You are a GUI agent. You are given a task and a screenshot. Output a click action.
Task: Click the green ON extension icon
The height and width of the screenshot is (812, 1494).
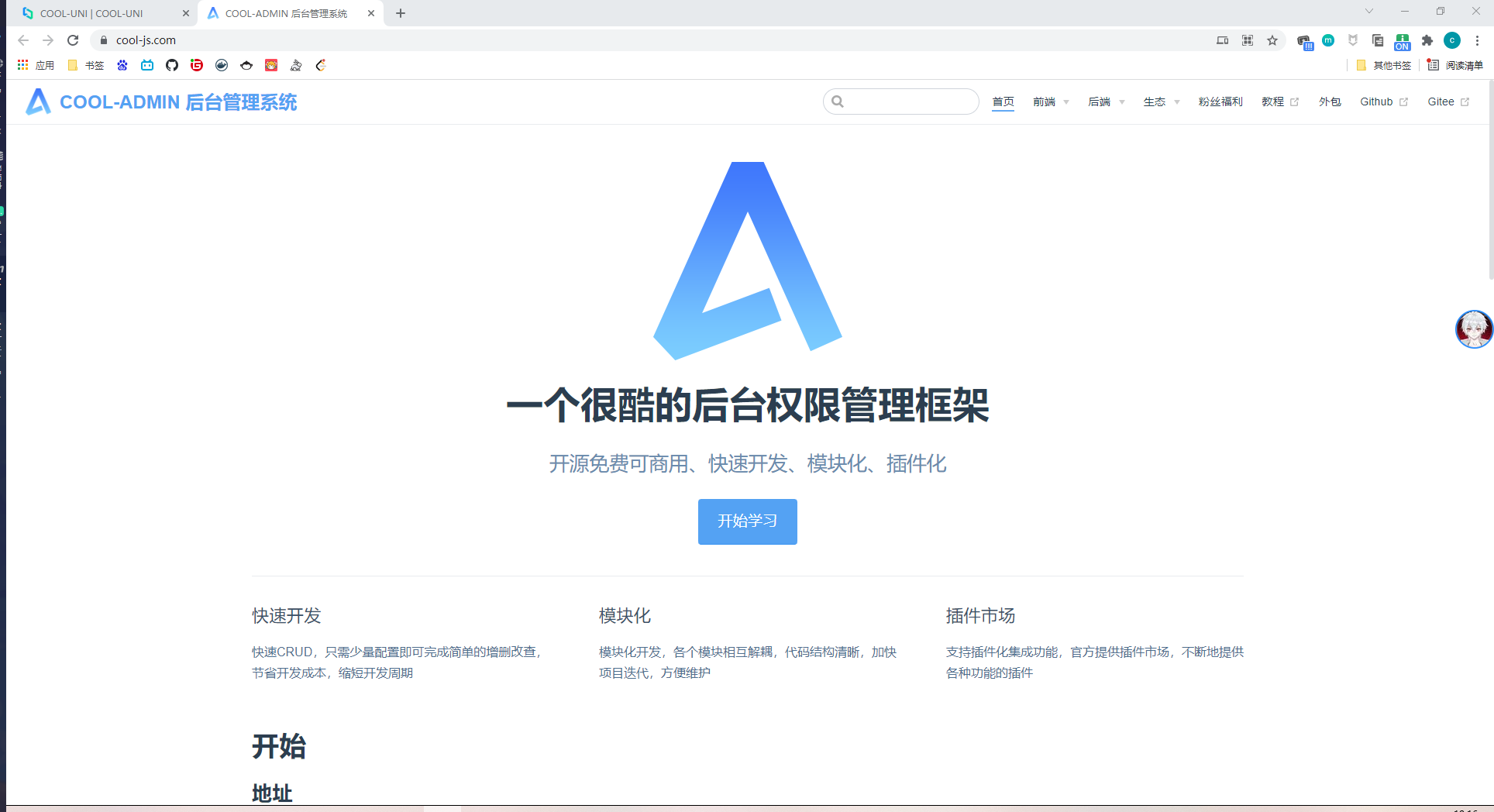click(1403, 42)
